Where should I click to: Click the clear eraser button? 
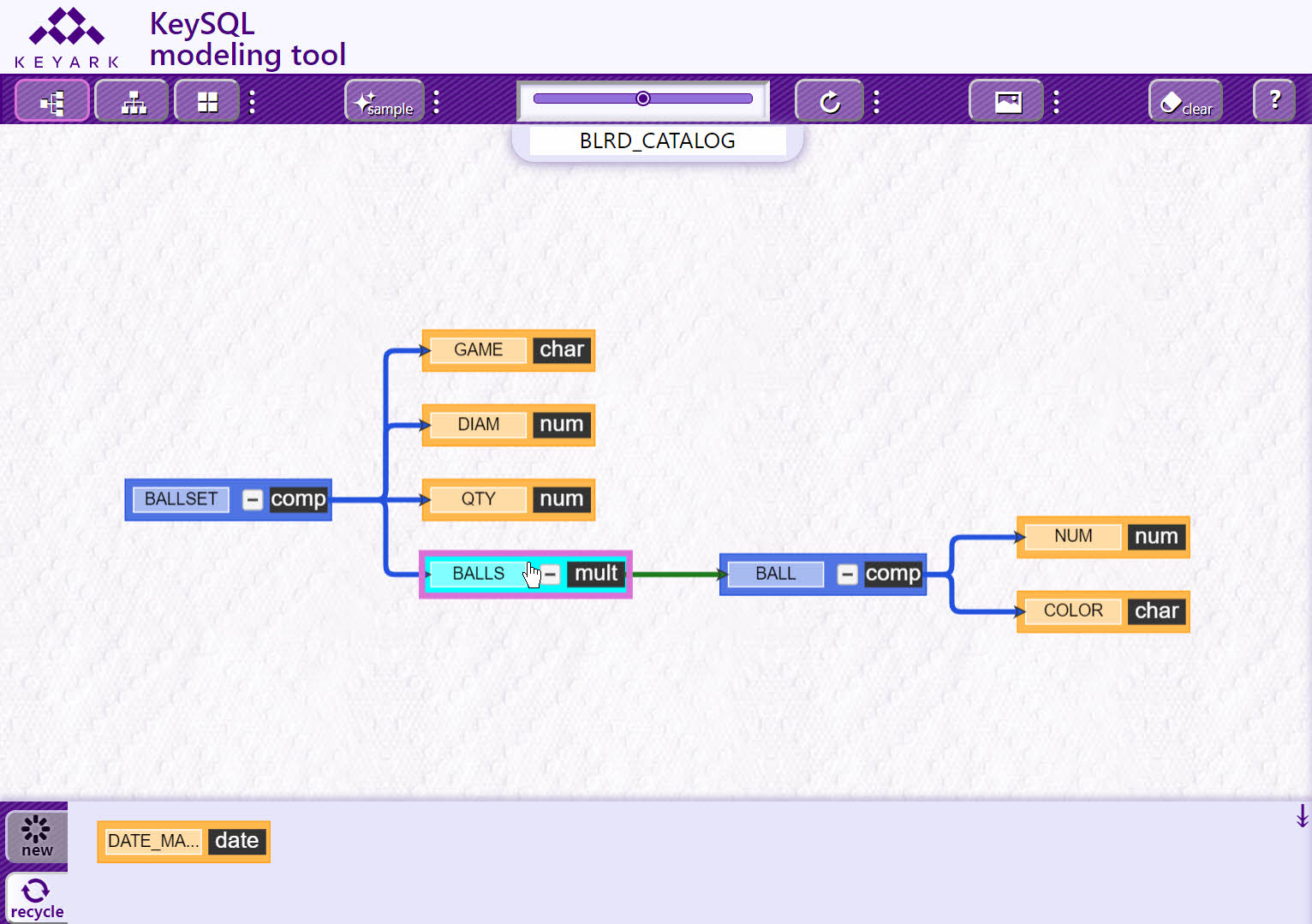pos(1186,102)
